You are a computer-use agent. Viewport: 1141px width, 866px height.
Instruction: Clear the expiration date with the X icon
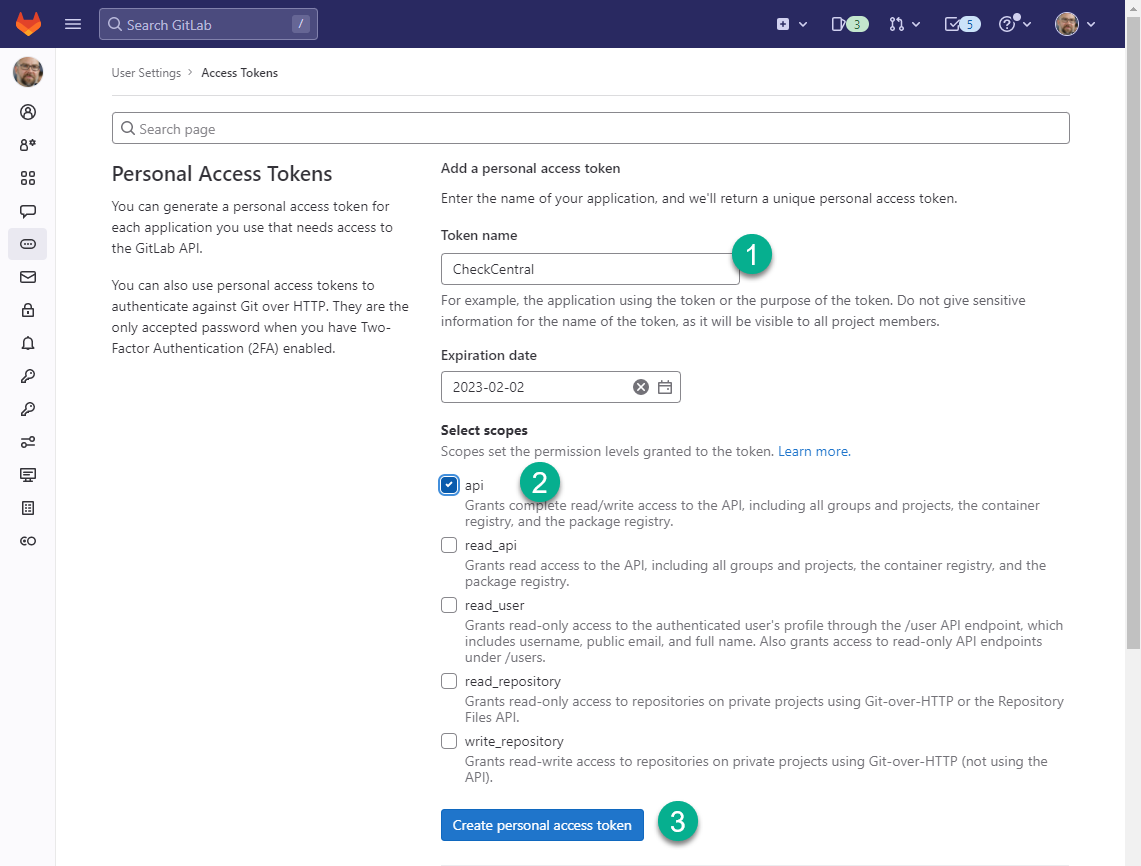[x=641, y=387]
